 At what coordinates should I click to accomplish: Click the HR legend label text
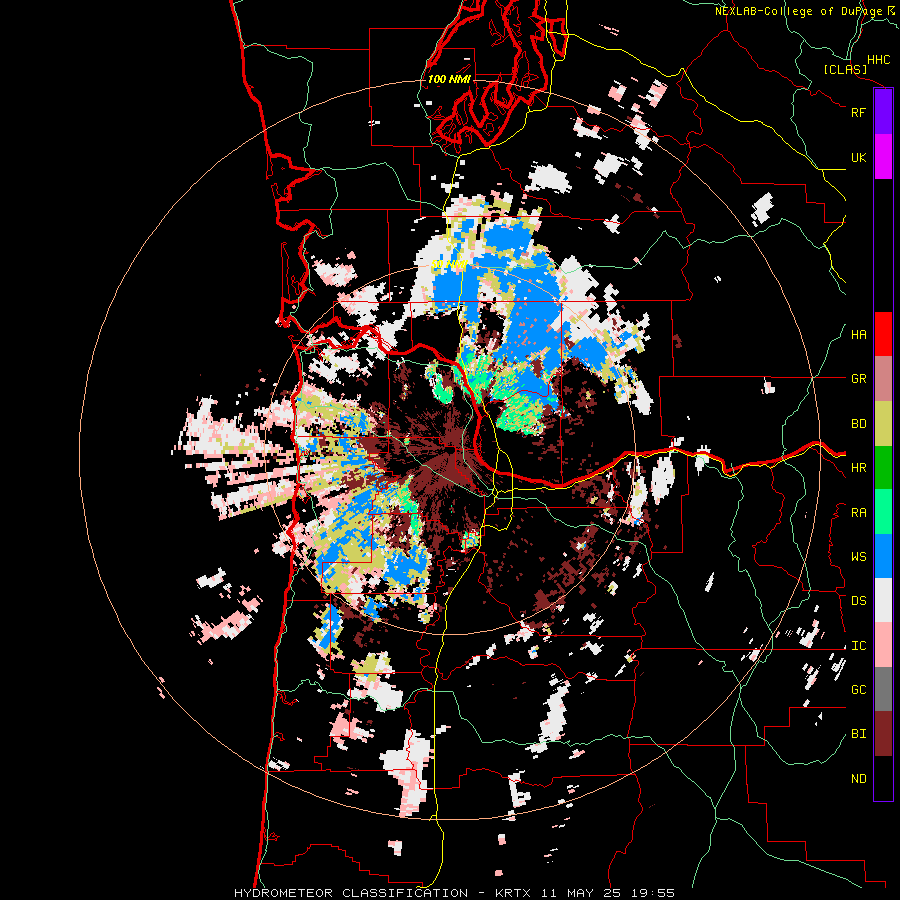858,468
